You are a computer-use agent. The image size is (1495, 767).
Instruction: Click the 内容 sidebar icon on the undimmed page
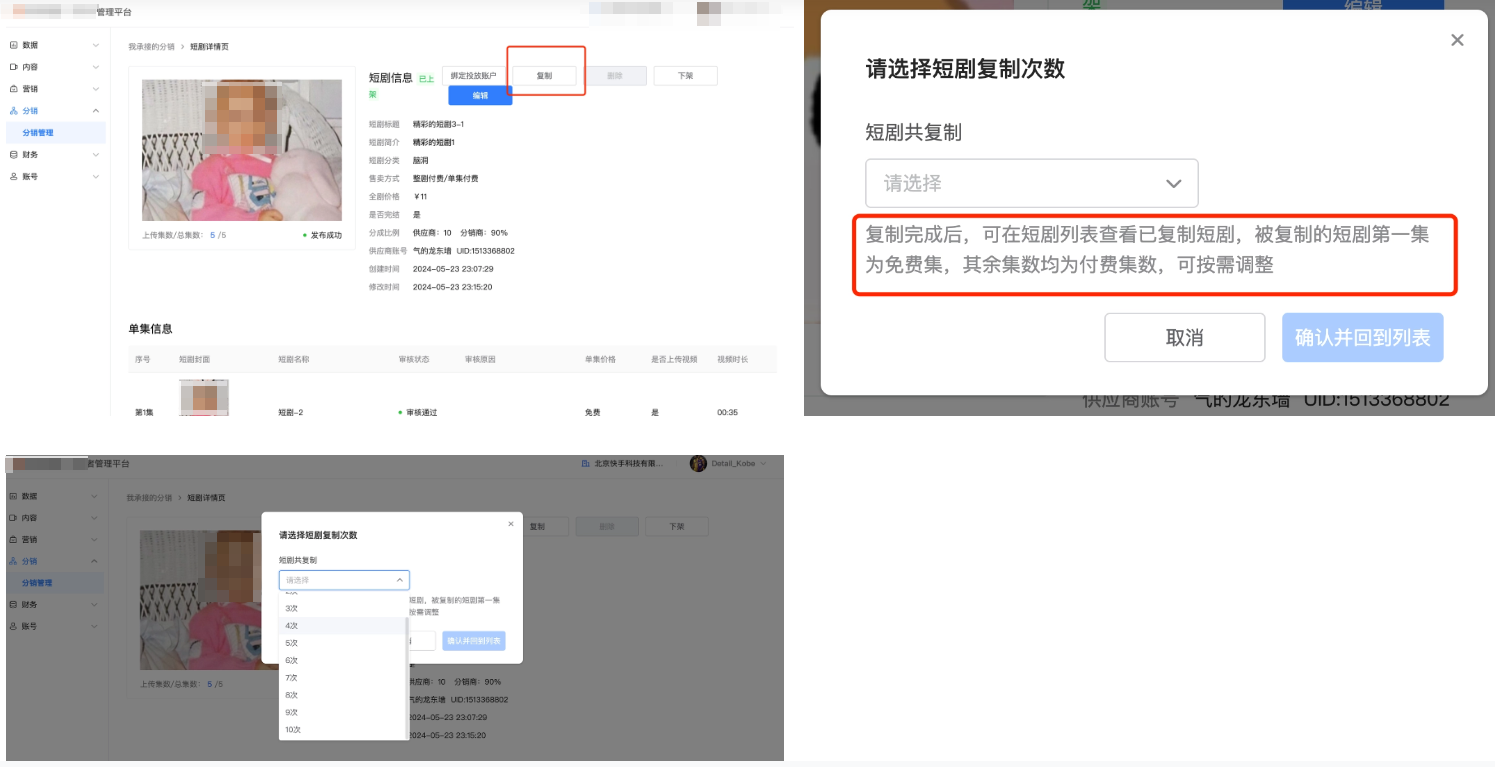(13, 67)
